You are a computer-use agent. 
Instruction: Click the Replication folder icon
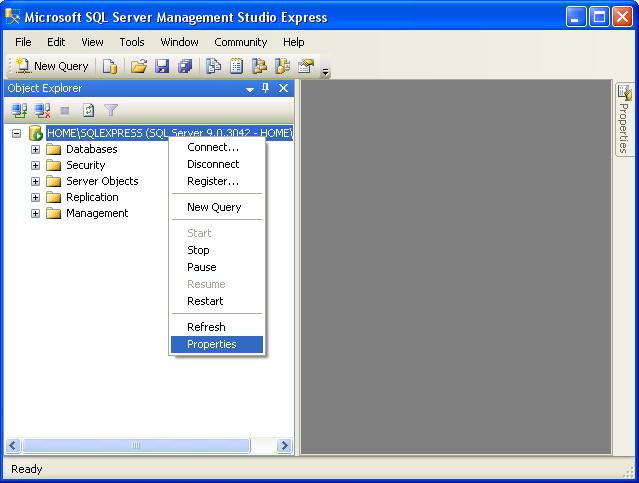coord(53,197)
